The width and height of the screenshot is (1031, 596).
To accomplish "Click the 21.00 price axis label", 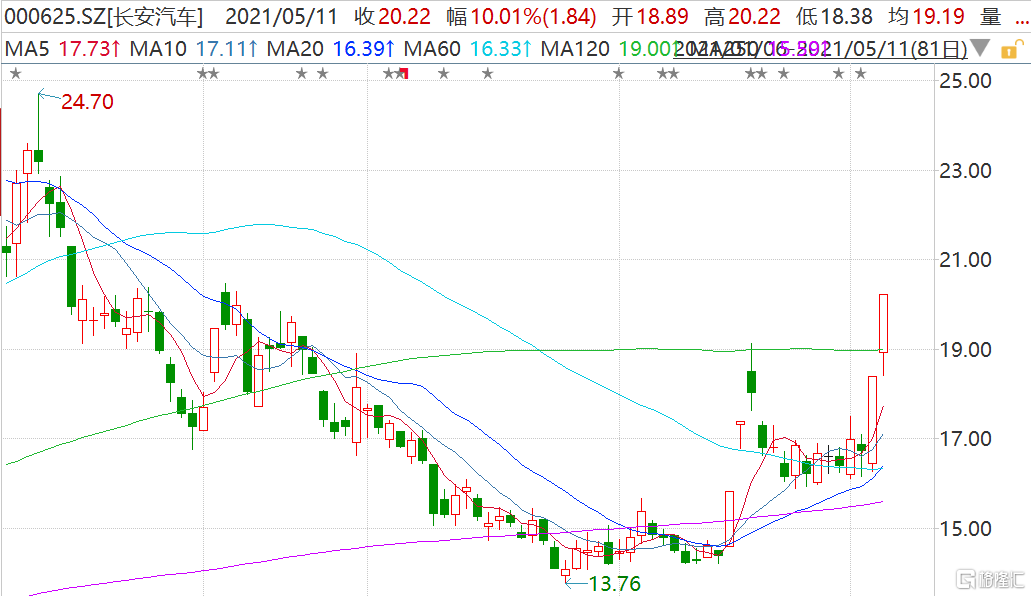I will pyautogui.click(x=965, y=260).
